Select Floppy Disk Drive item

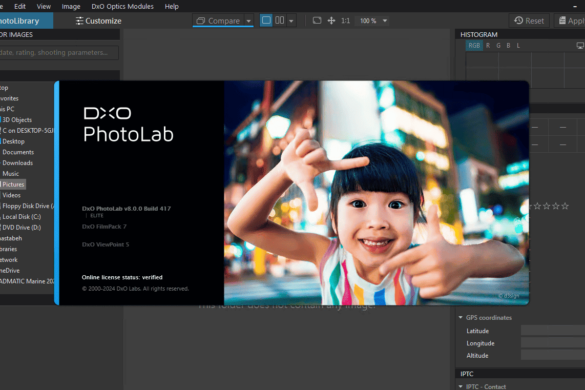tap(27, 206)
